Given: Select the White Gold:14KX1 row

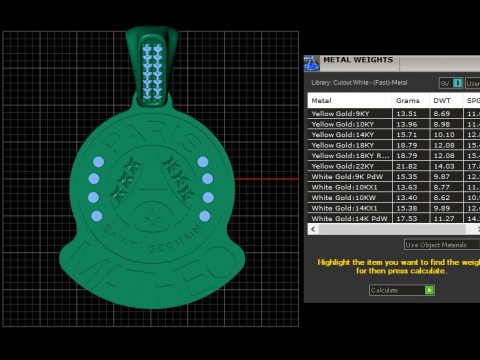Looking at the screenshot, I should coord(394,208).
